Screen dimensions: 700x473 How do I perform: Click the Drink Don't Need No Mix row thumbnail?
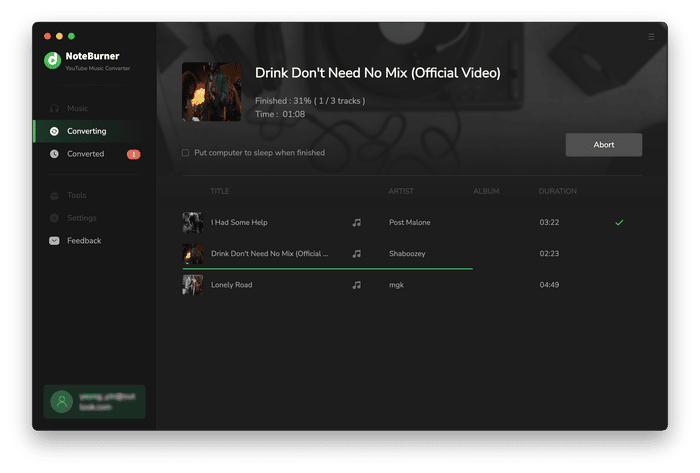click(193, 253)
